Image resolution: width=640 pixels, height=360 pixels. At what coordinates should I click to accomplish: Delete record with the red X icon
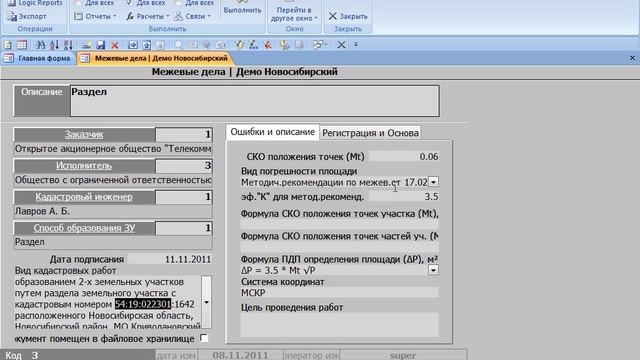click(115, 45)
